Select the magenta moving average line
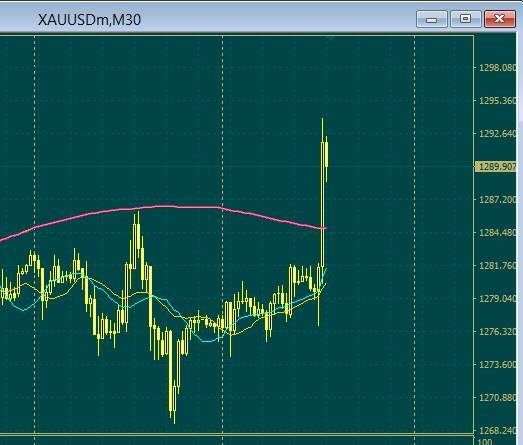 pos(167,206)
